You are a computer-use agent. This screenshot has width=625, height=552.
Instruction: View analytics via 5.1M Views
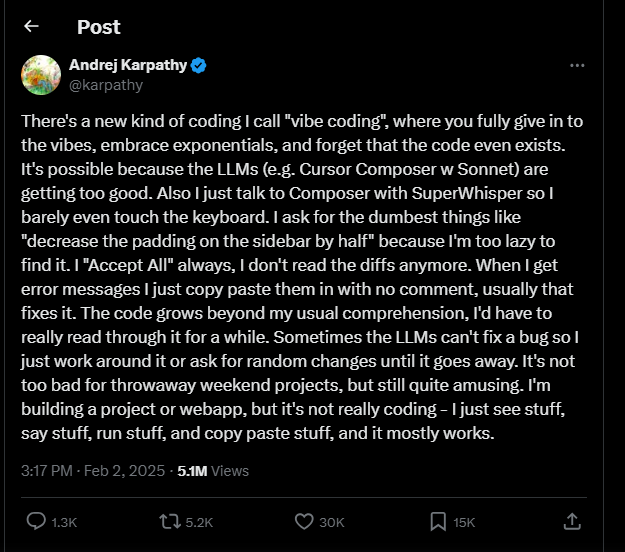[x=212, y=470]
